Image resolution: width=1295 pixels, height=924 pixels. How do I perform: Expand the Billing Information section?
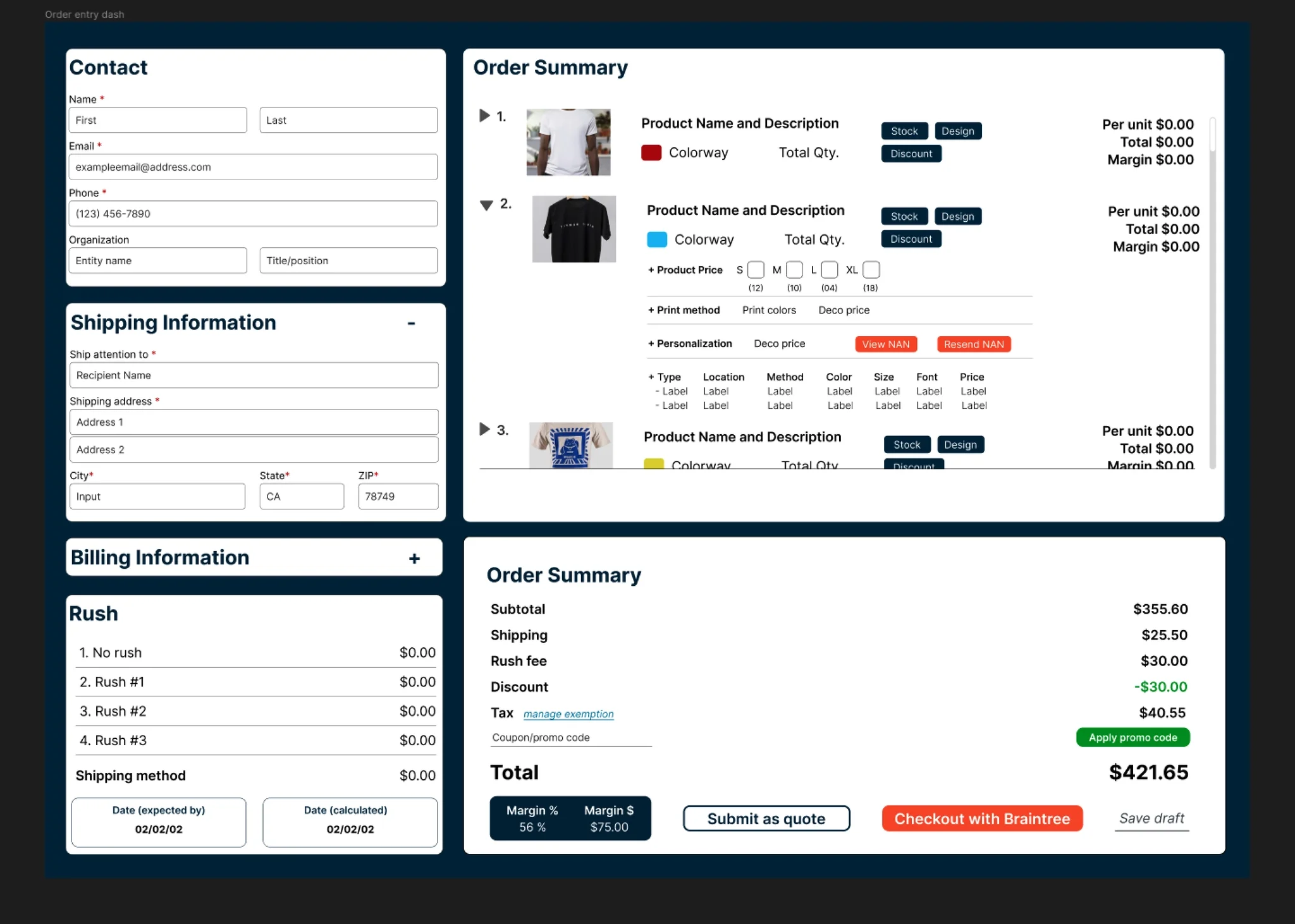(x=414, y=558)
